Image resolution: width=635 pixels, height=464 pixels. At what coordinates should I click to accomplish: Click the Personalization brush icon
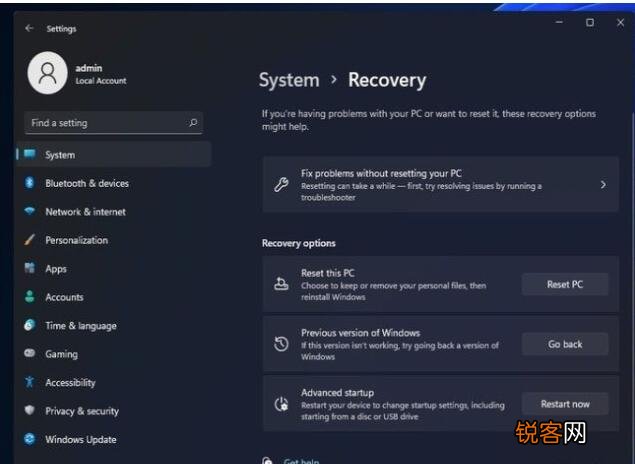[x=30, y=239]
